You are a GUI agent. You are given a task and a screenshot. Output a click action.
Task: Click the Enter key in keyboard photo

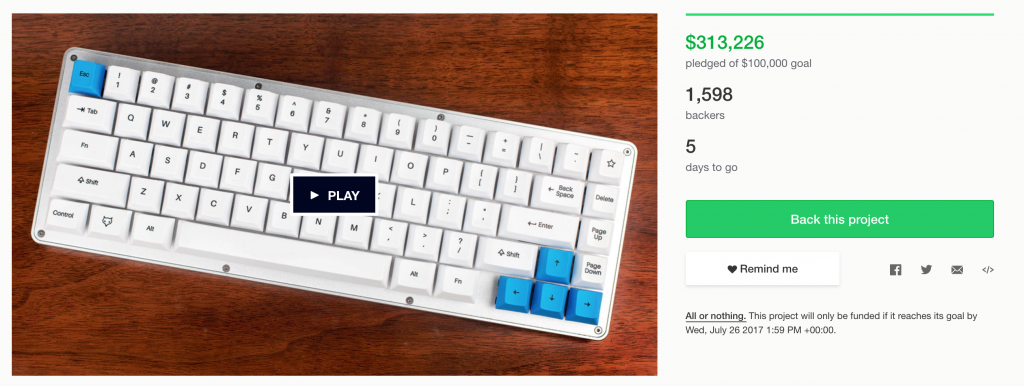tap(539, 226)
